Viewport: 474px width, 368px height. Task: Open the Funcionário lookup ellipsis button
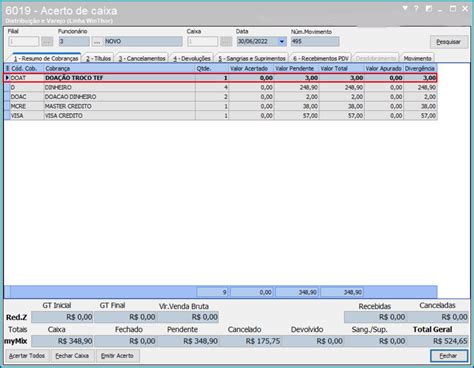(97, 42)
